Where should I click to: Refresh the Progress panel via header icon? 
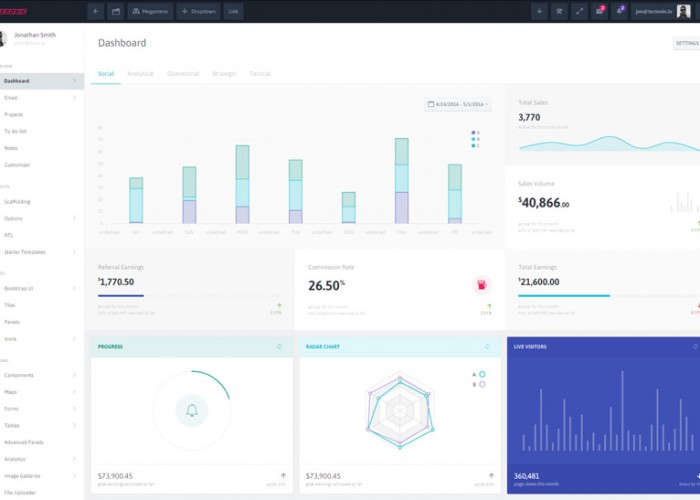pos(279,346)
